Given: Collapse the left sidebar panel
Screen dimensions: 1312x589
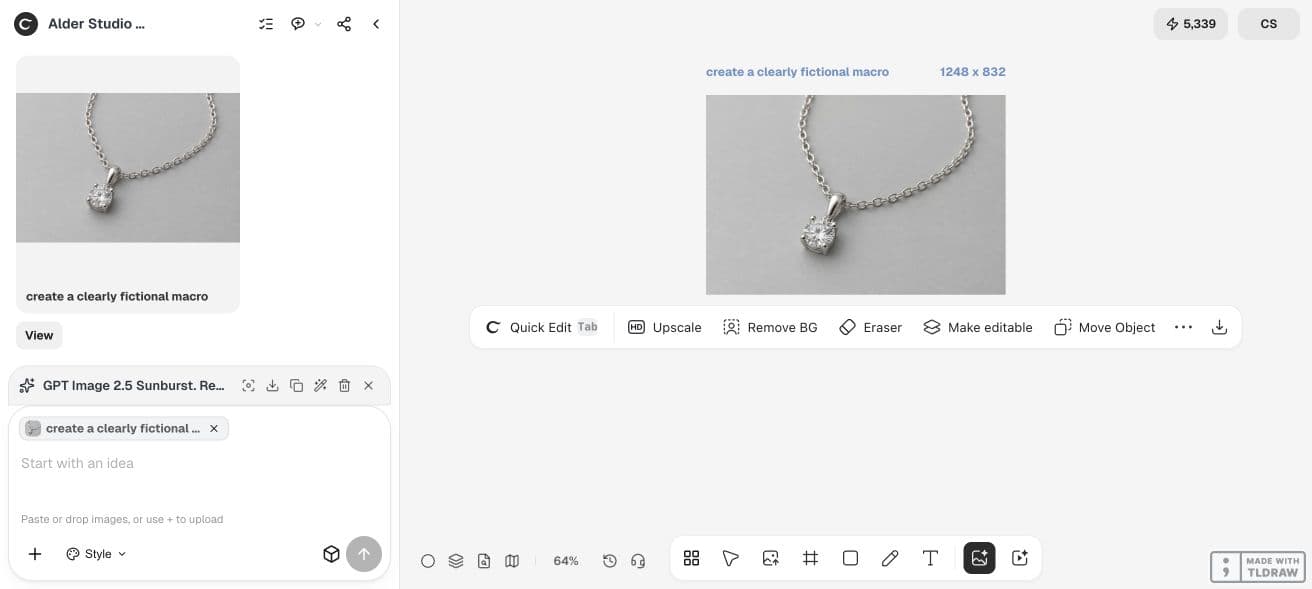Looking at the screenshot, I should [x=376, y=24].
